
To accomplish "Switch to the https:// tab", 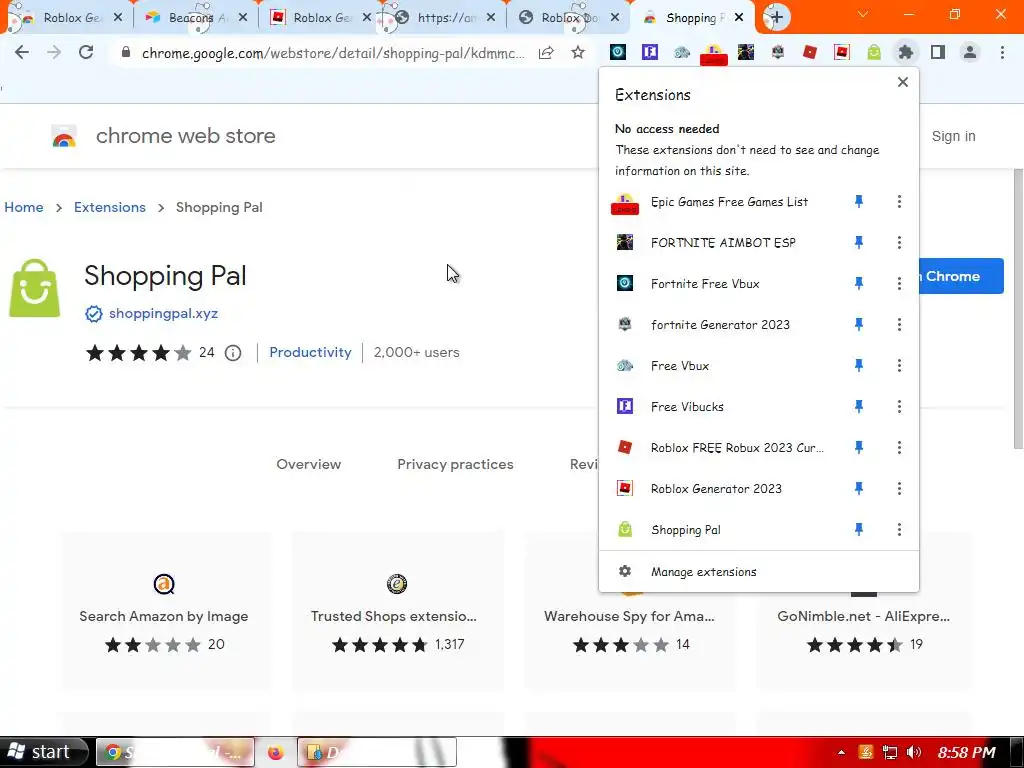I will (x=446, y=18).
